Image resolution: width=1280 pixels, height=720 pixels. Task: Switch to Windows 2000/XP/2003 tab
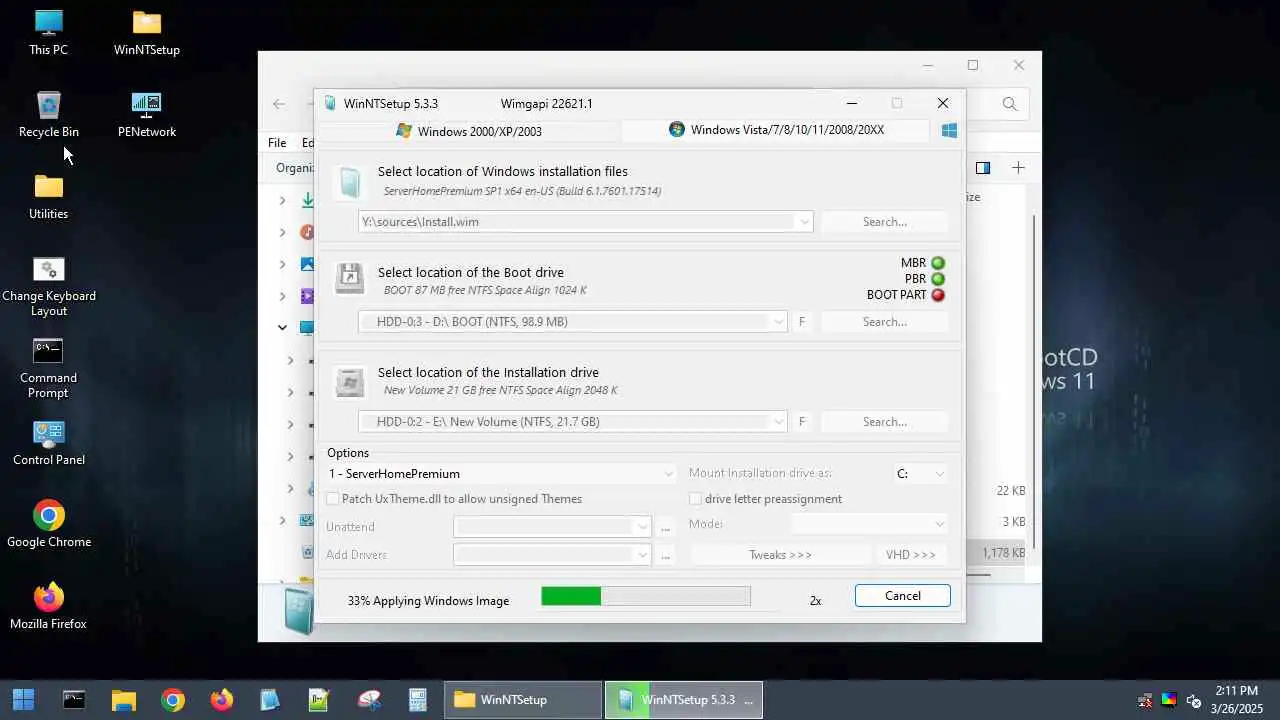(x=469, y=131)
